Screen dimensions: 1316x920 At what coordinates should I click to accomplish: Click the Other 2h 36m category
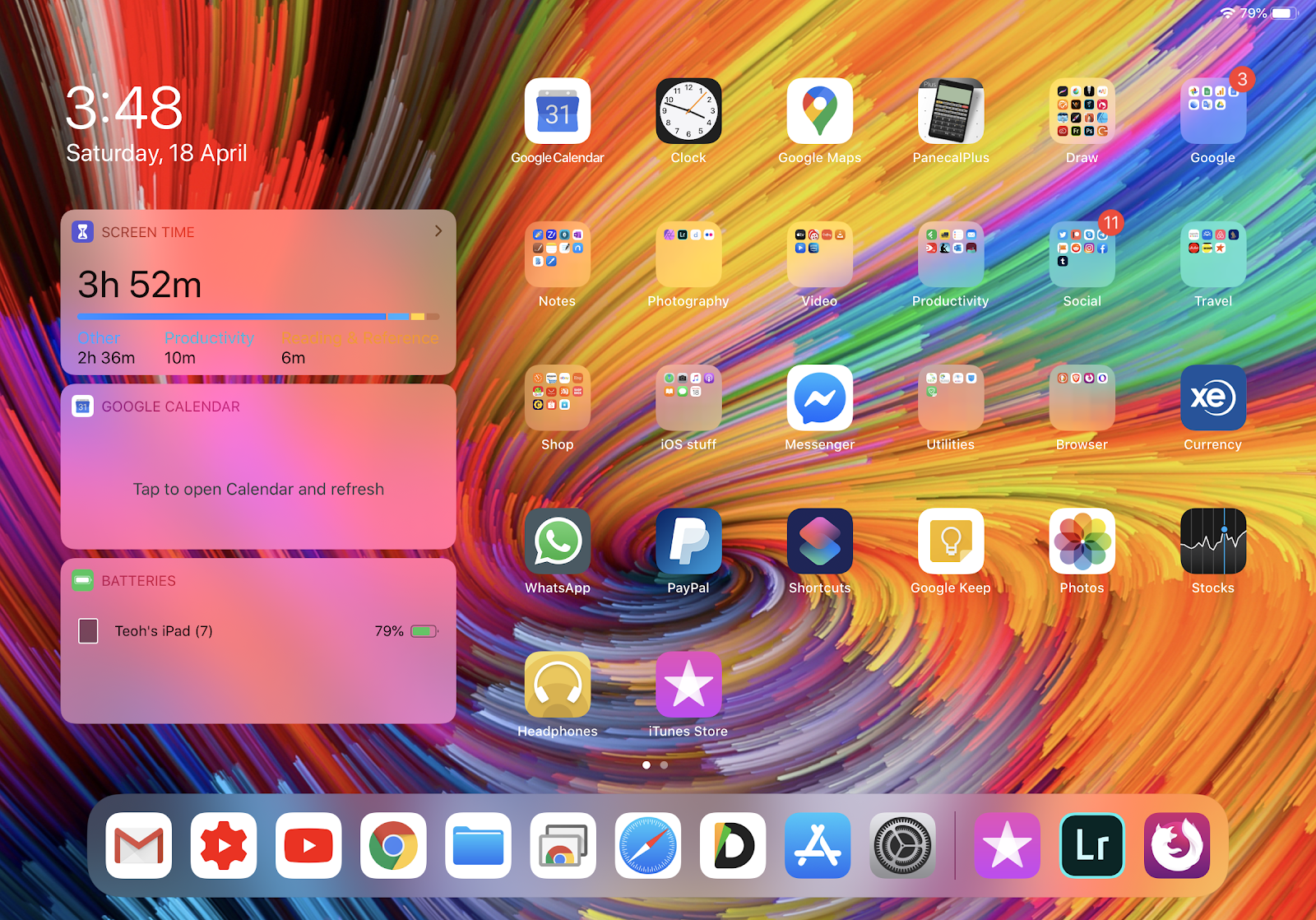coord(107,348)
